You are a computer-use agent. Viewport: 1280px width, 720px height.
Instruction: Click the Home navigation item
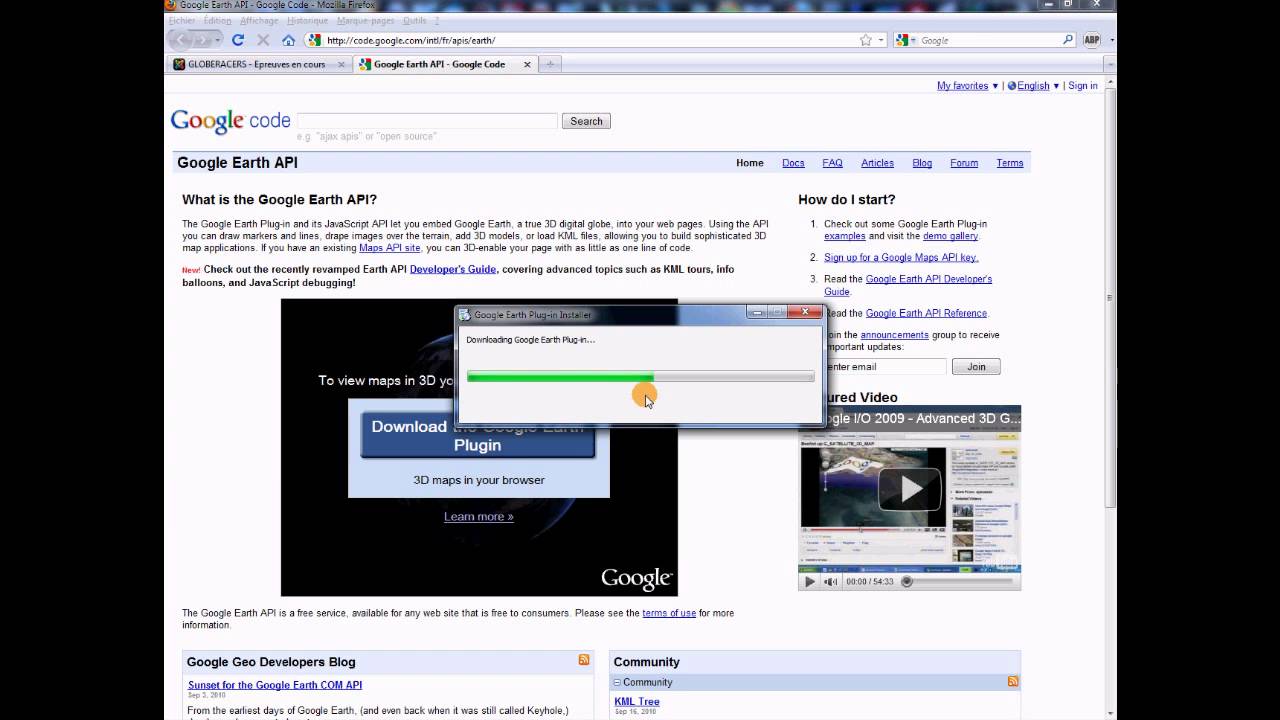[750, 163]
